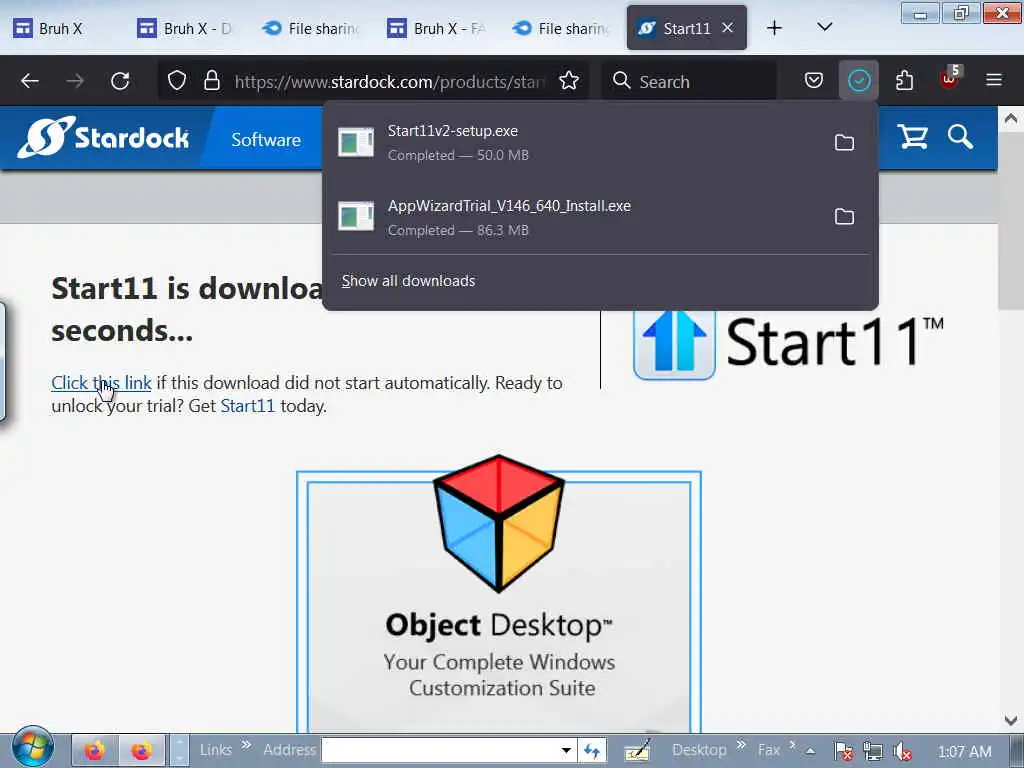Open the Stardock shopping cart
Viewport: 1024px width, 768px height.
point(912,137)
